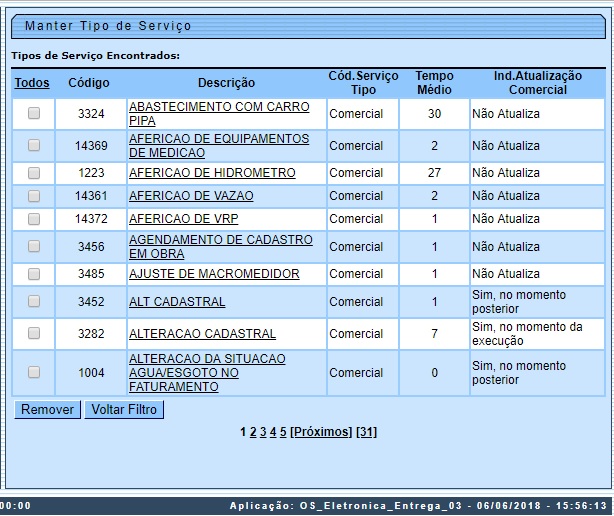Open AJUSTE DE MACROMEDIDOR service link
The image size is (614, 516).
click(214, 274)
